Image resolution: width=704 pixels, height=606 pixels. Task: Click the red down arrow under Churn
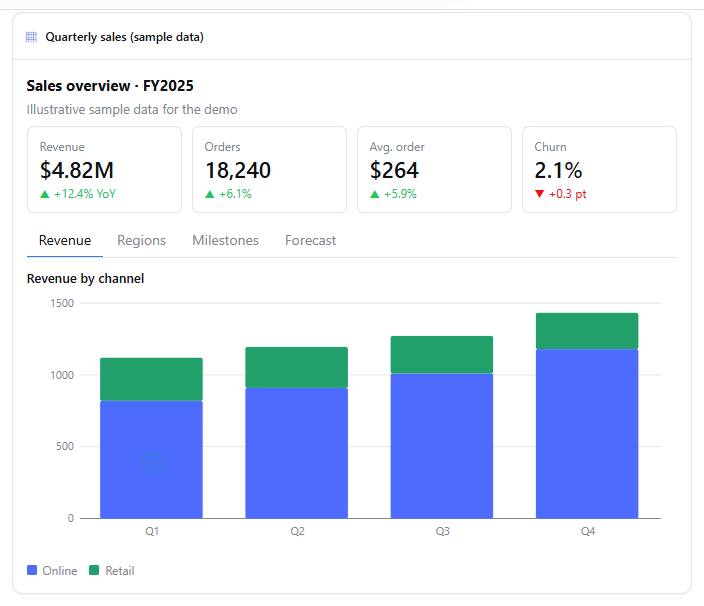[x=540, y=194]
